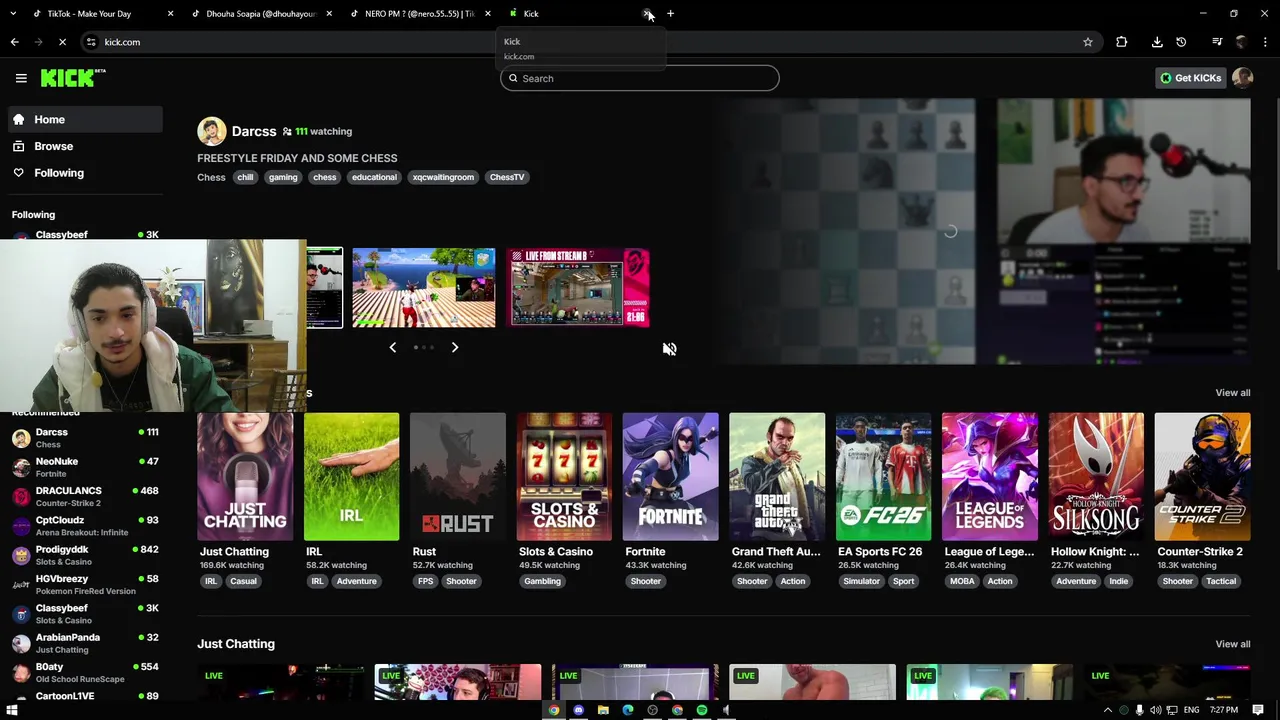
Task: Open the Rust category thumbnail
Action: [x=458, y=477]
